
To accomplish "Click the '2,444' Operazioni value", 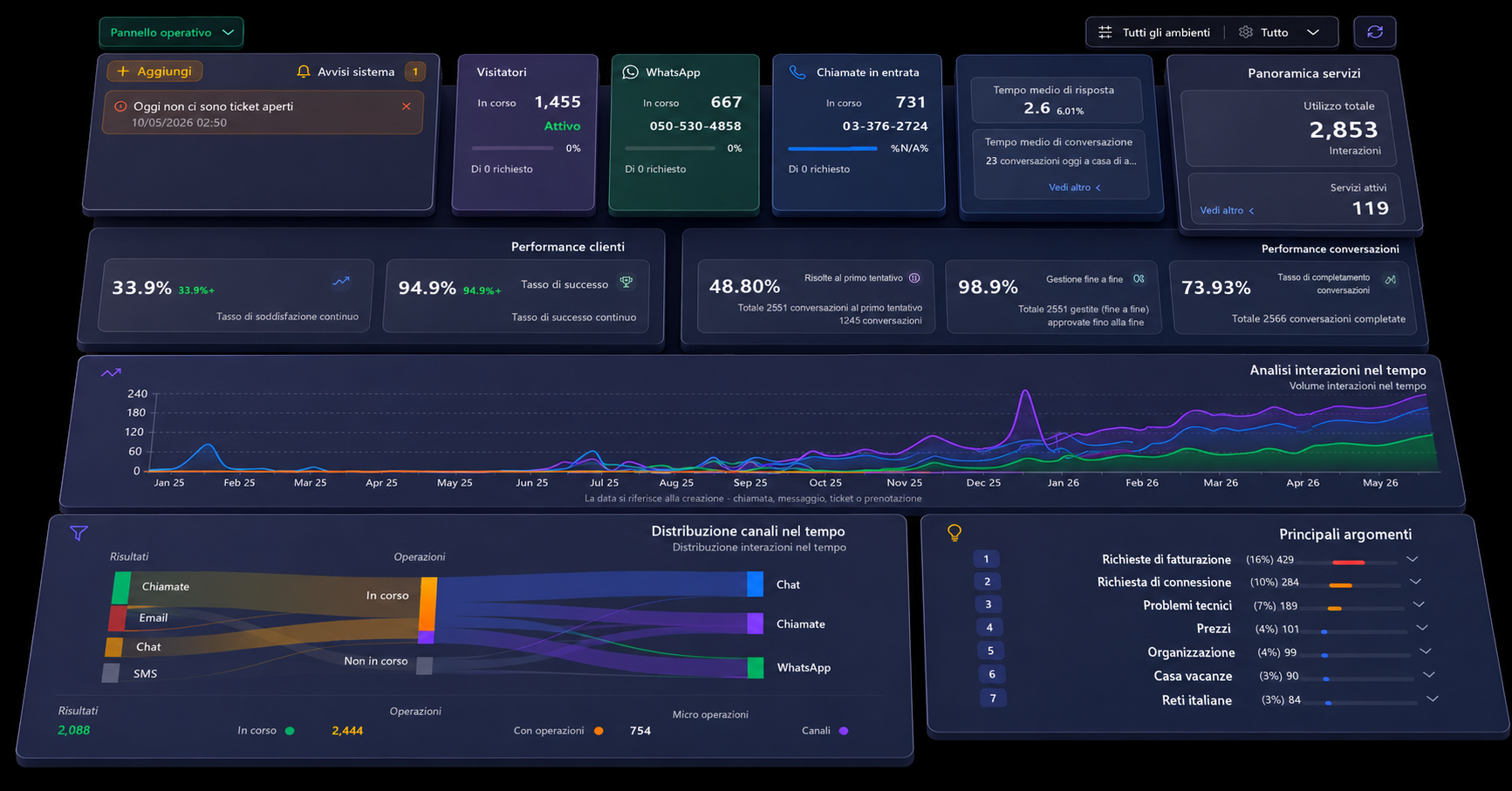I will (x=347, y=731).
